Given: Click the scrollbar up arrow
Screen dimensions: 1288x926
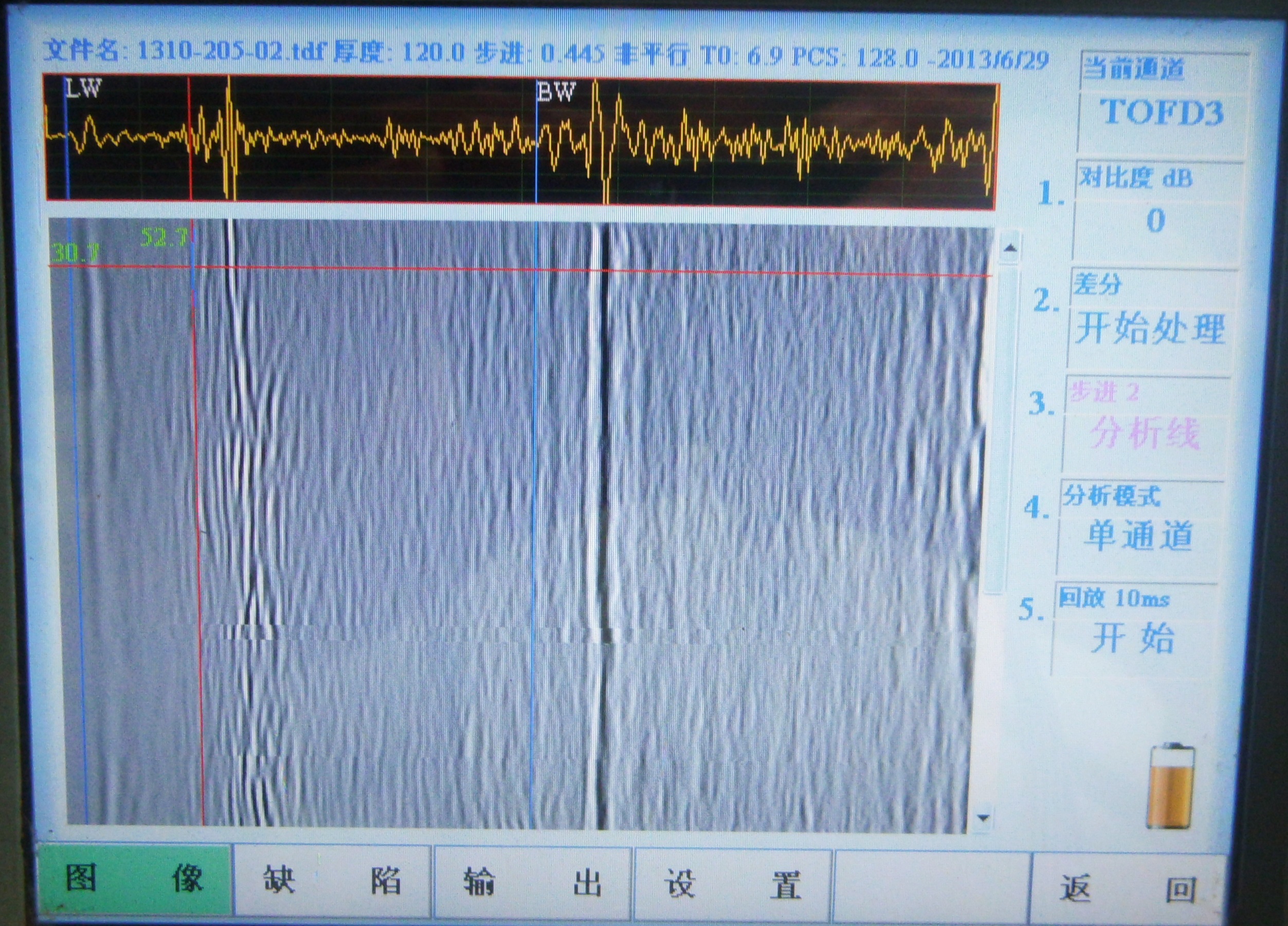Looking at the screenshot, I should pos(1010,248).
